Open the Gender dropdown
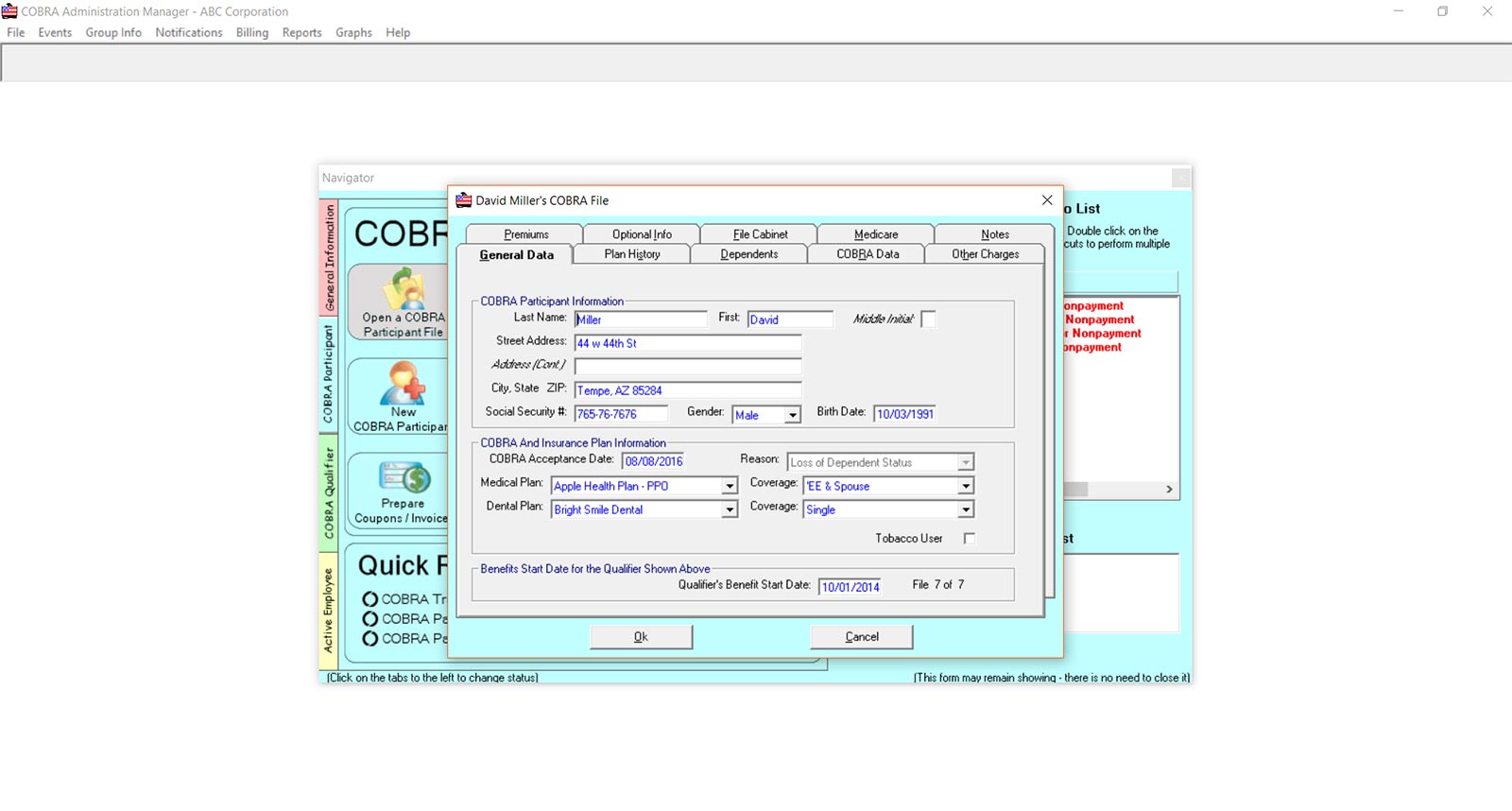This screenshot has height=811, width=1512. pyautogui.click(x=793, y=415)
